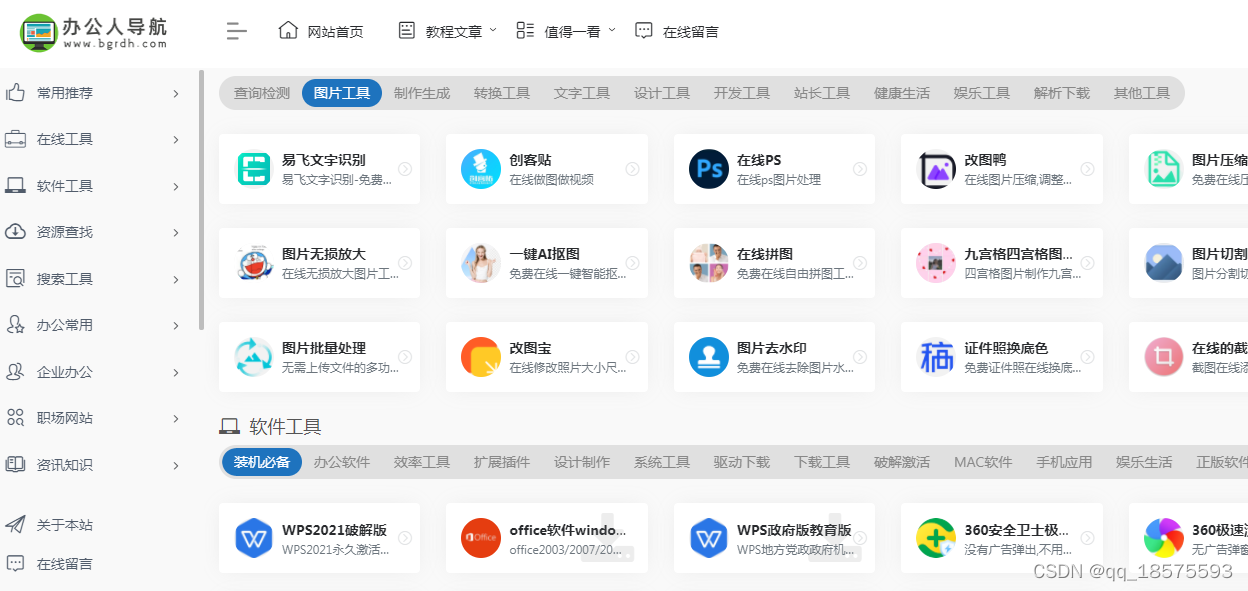
Task: Open 关于本站 in the sidebar
Action: [x=50, y=525]
